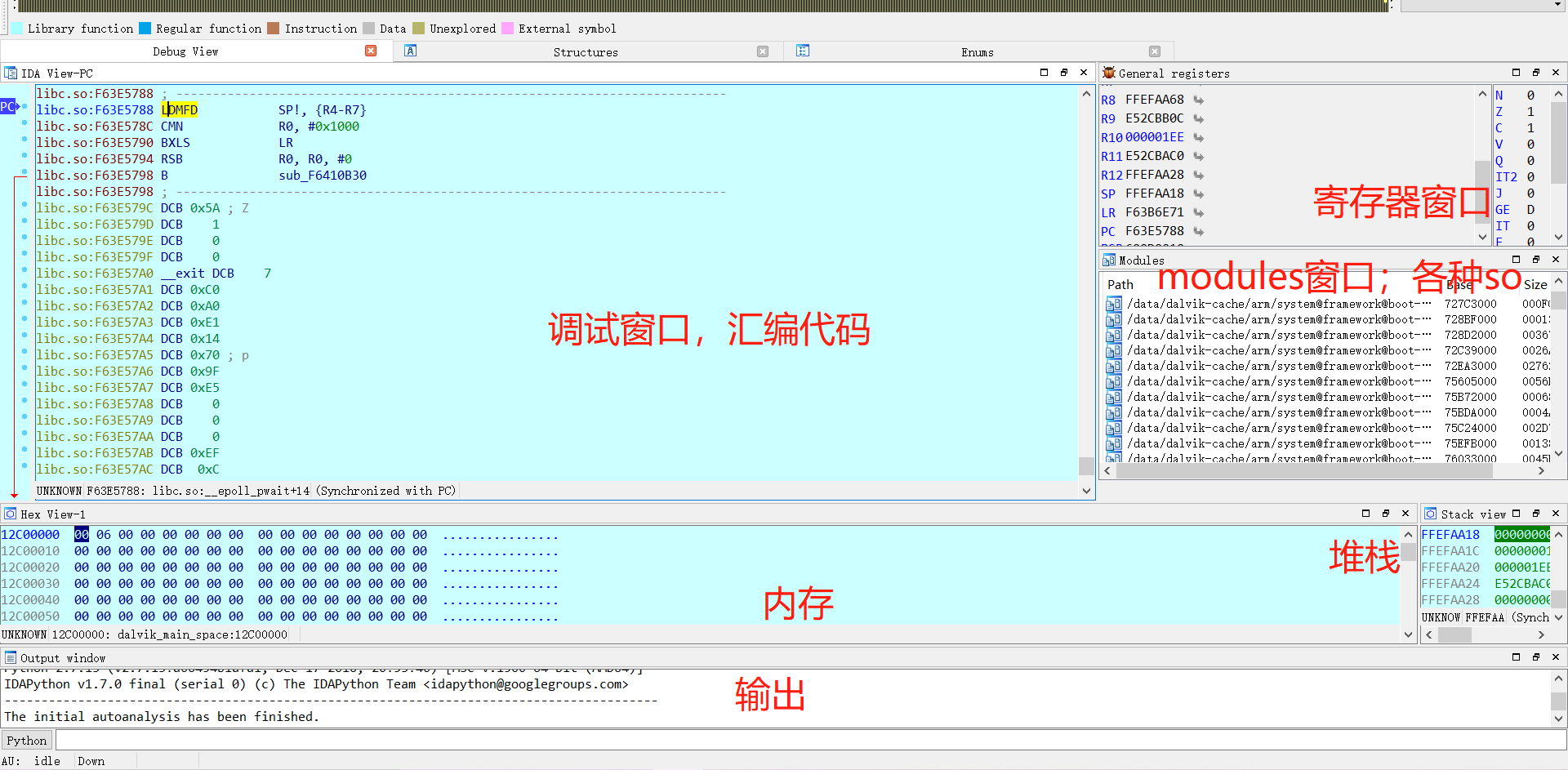Select the highlighted byte 00 in Hex View-1

81,534
